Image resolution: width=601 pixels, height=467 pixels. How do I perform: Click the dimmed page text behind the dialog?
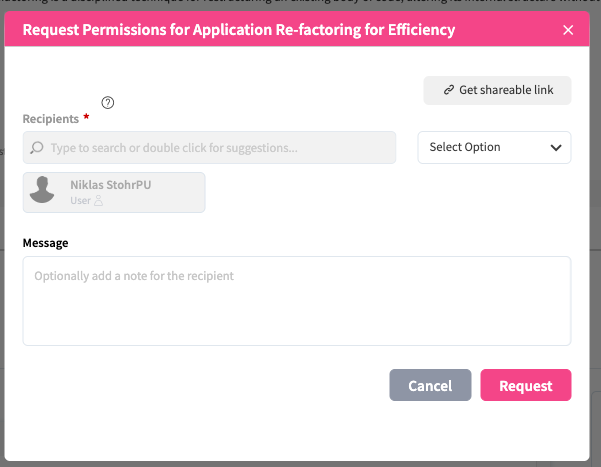point(300,4)
